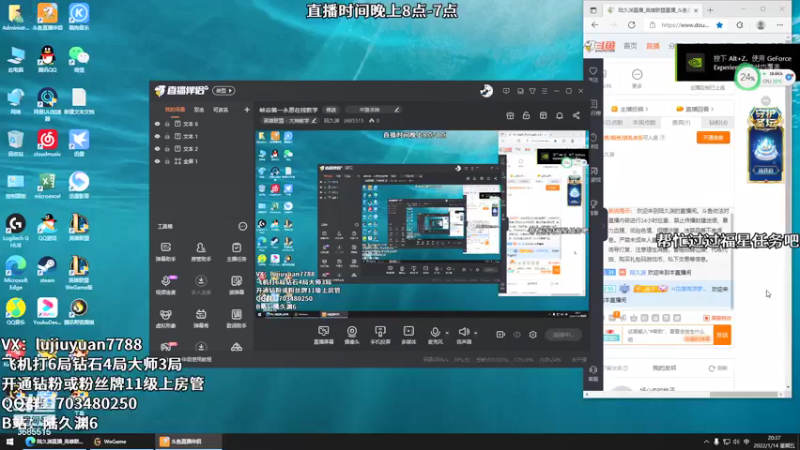Image resolution: width=800 pixels, height=450 pixels.
Task: Click the 24% performance circle widget
Action: tap(747, 78)
